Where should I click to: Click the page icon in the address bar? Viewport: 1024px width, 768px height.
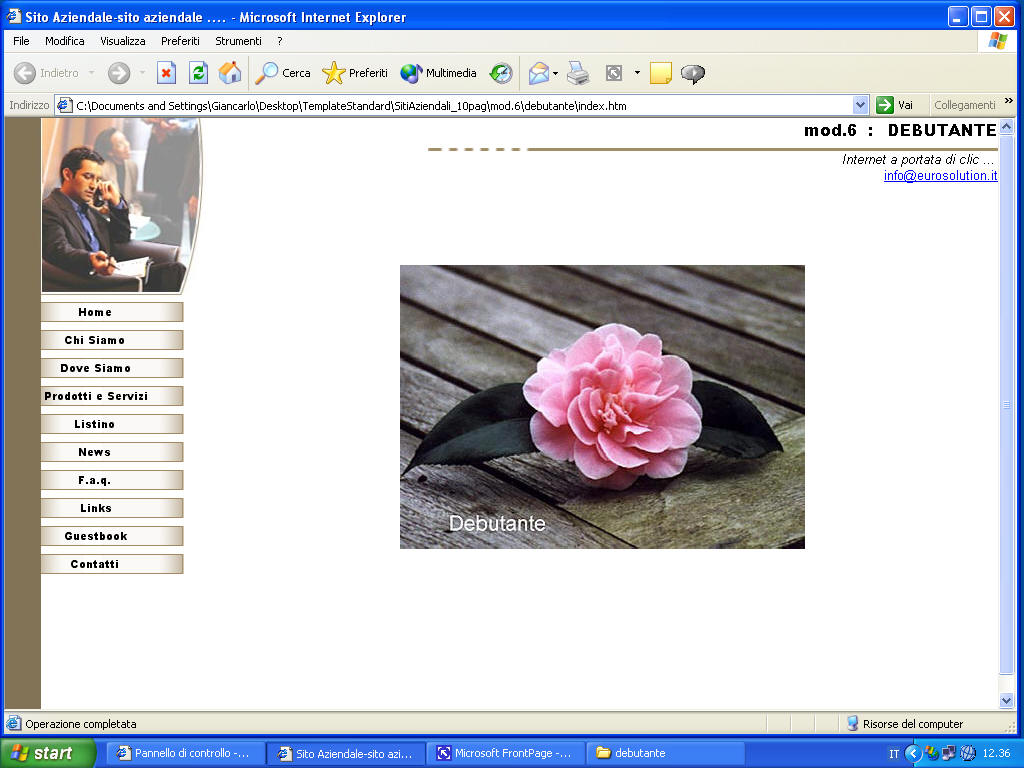coord(64,105)
